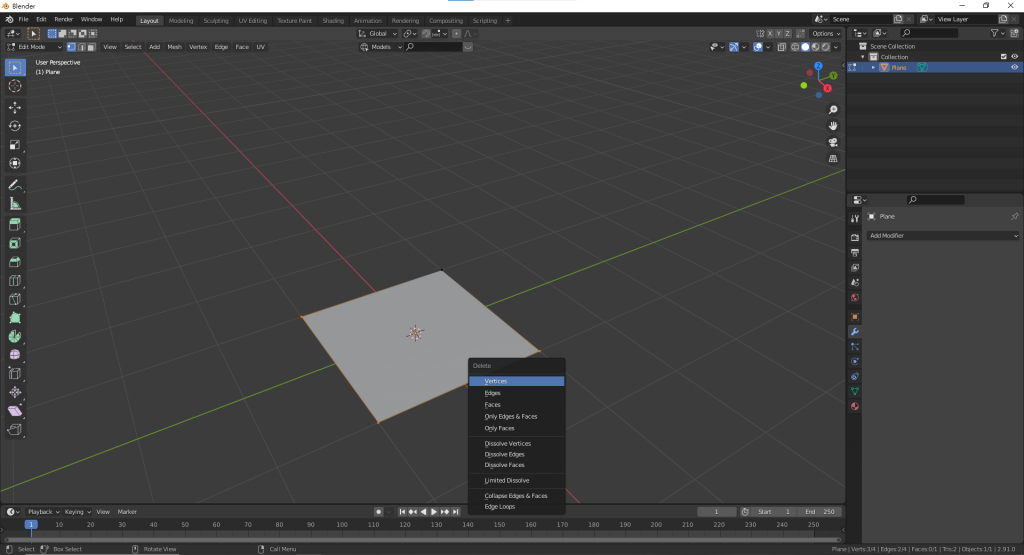This screenshot has width=1024, height=555.
Task: Select the Shear tool
Action: coord(15,411)
